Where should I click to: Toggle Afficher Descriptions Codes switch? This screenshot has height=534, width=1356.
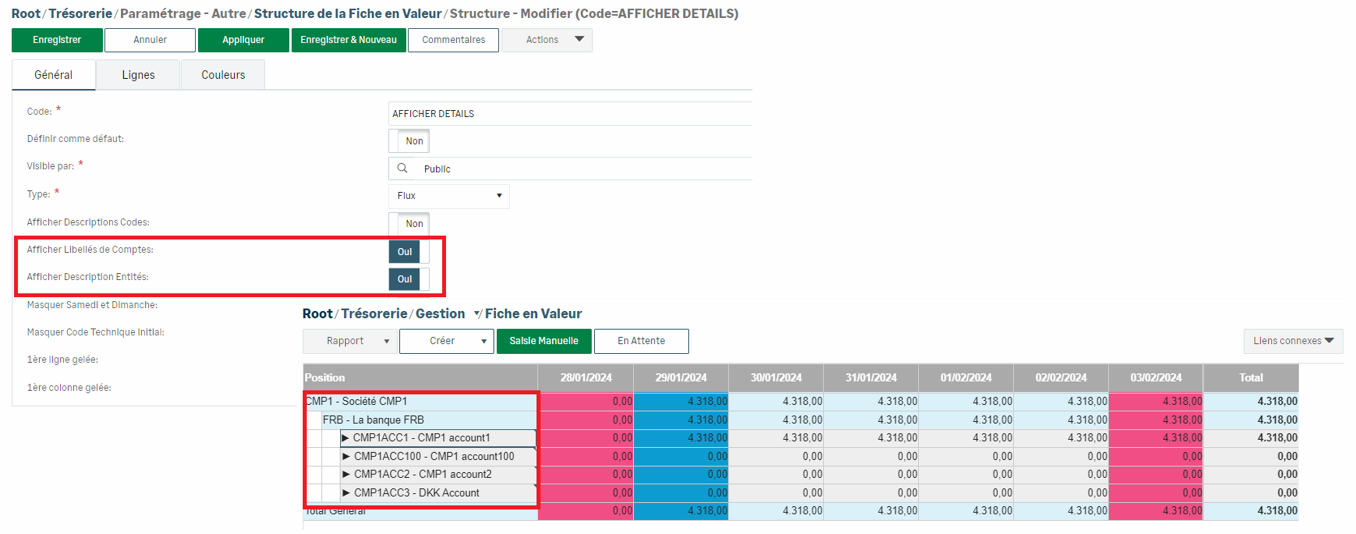click(x=408, y=224)
